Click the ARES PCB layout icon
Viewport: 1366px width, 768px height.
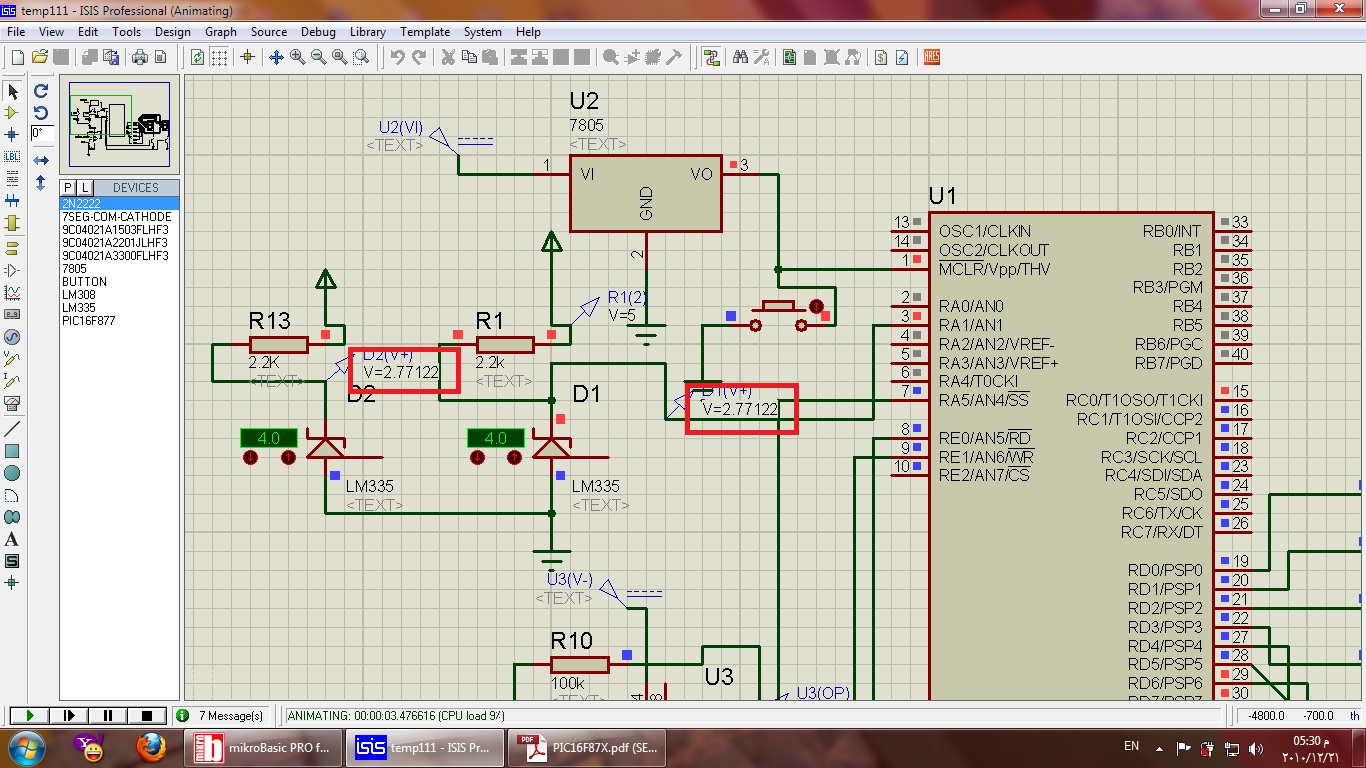[932, 58]
